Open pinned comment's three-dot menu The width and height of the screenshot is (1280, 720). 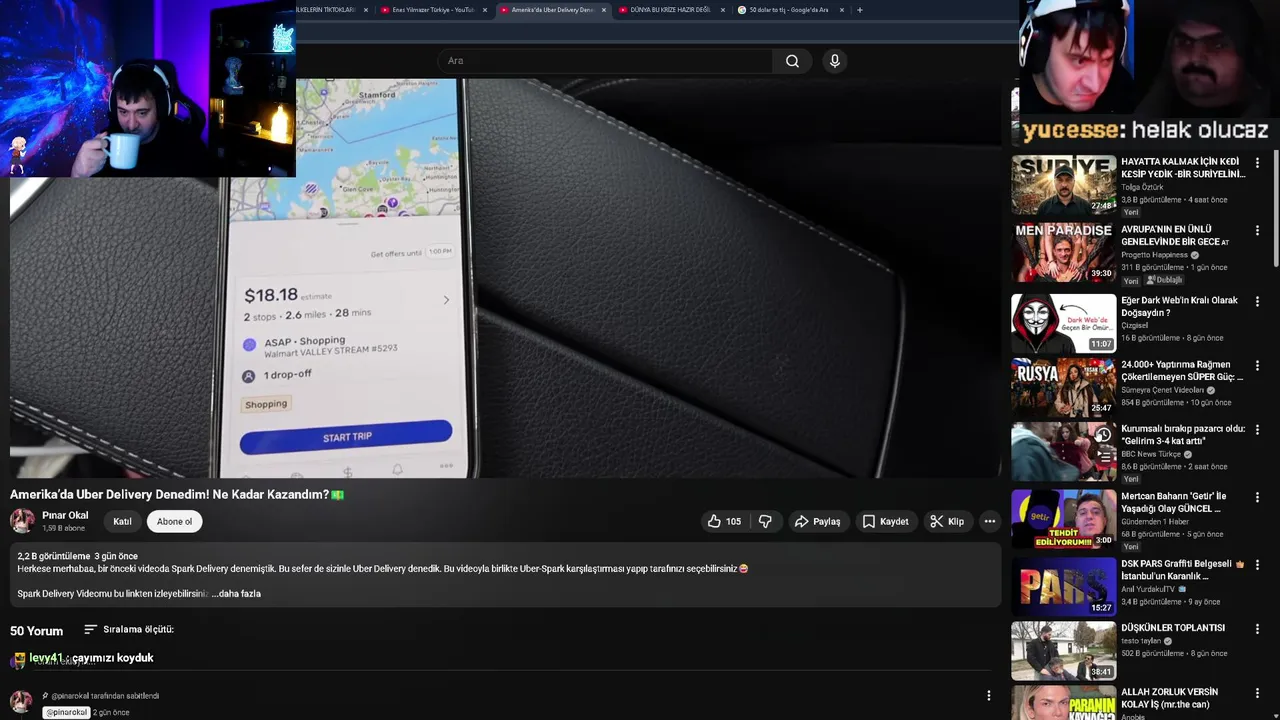[x=988, y=696]
